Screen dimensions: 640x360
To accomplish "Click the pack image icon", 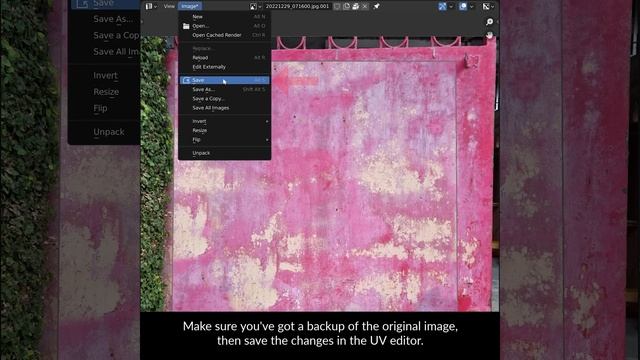I will click(356, 6).
